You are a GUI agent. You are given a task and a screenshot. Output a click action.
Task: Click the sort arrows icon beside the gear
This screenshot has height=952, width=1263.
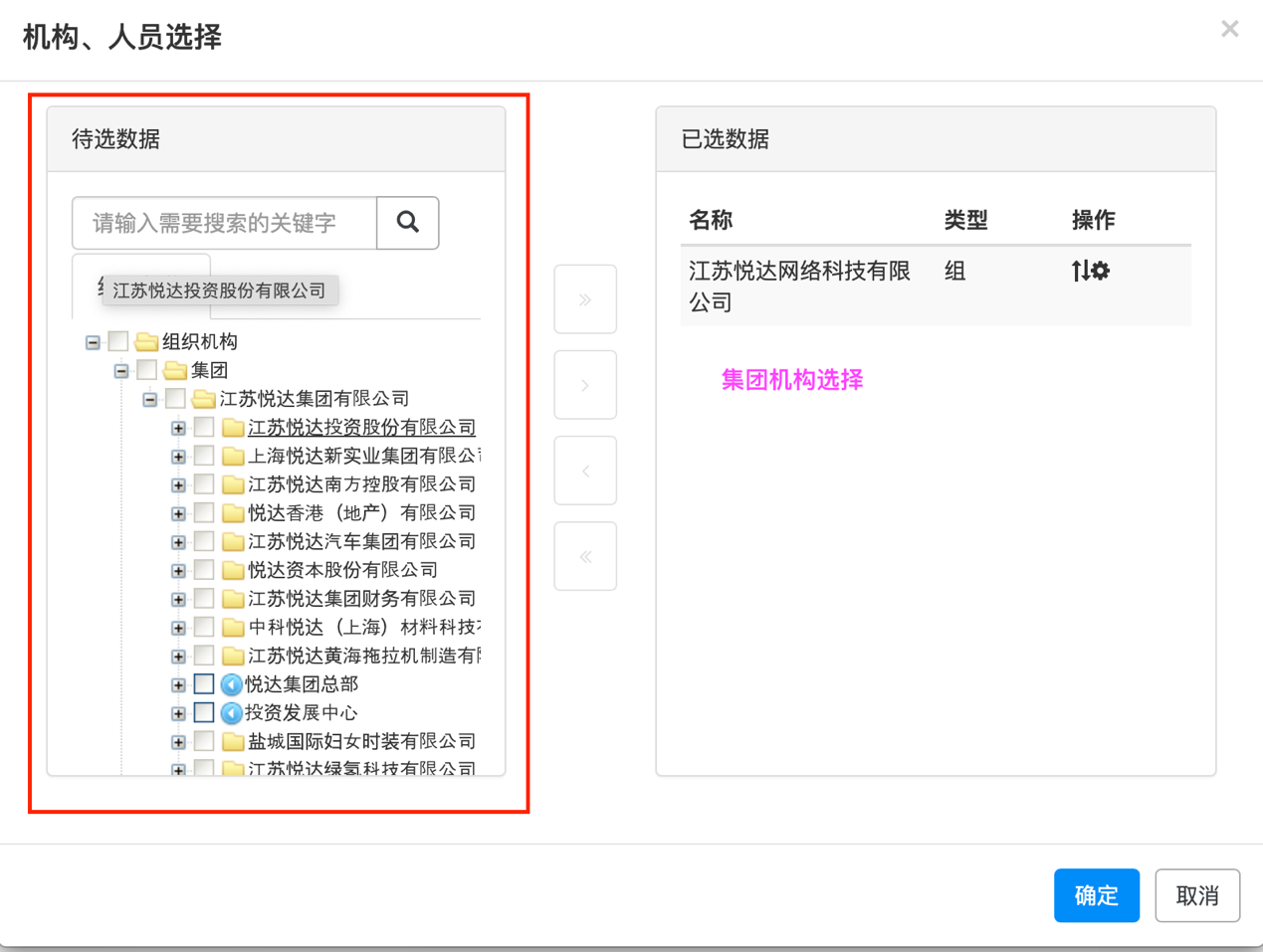coord(1080,270)
